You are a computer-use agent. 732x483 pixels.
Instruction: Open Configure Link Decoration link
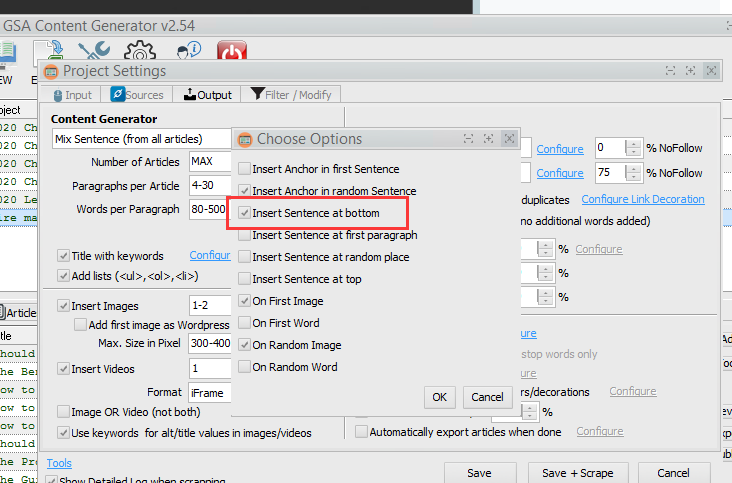(643, 199)
